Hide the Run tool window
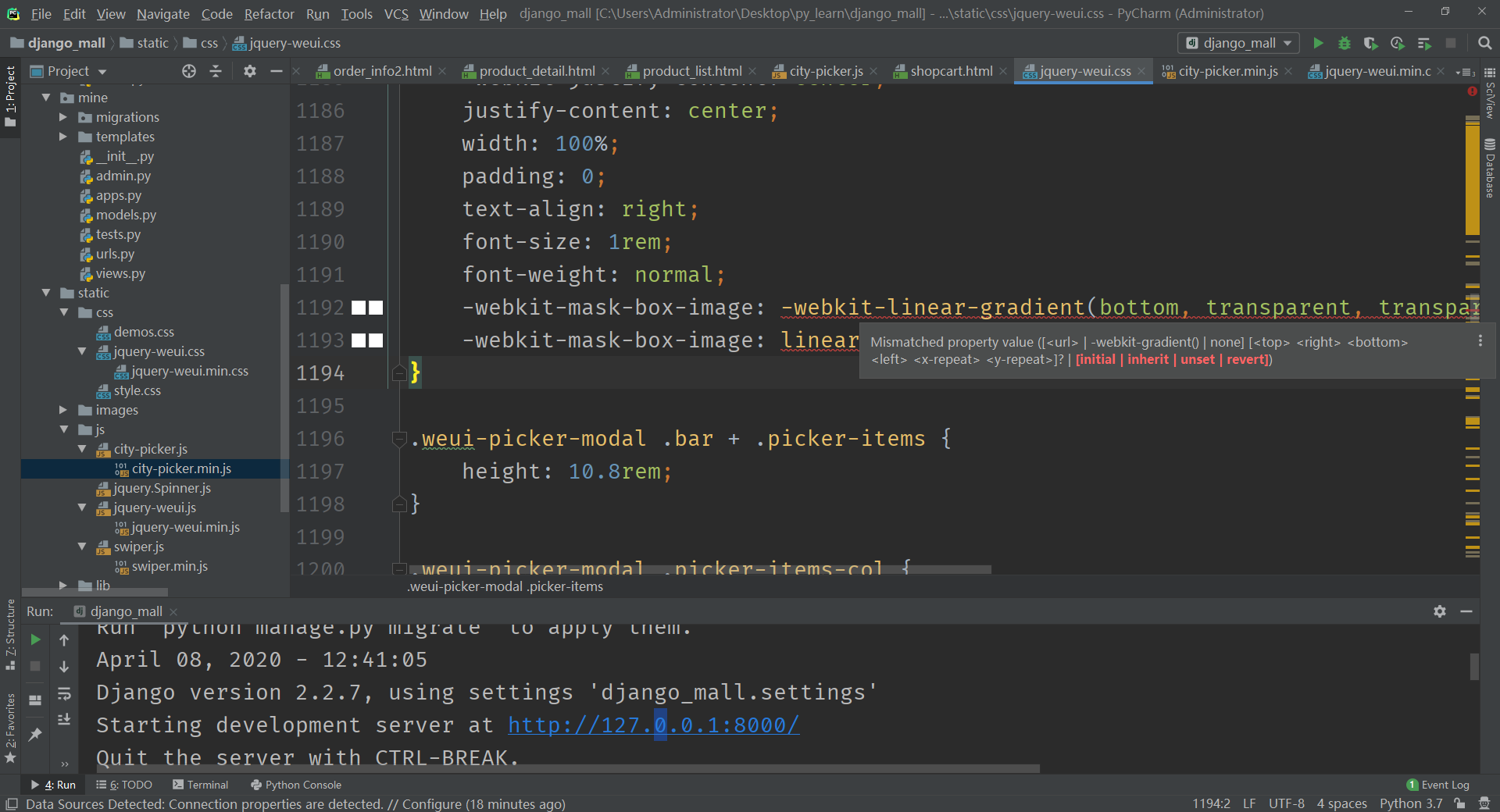The width and height of the screenshot is (1500, 812). click(1466, 611)
